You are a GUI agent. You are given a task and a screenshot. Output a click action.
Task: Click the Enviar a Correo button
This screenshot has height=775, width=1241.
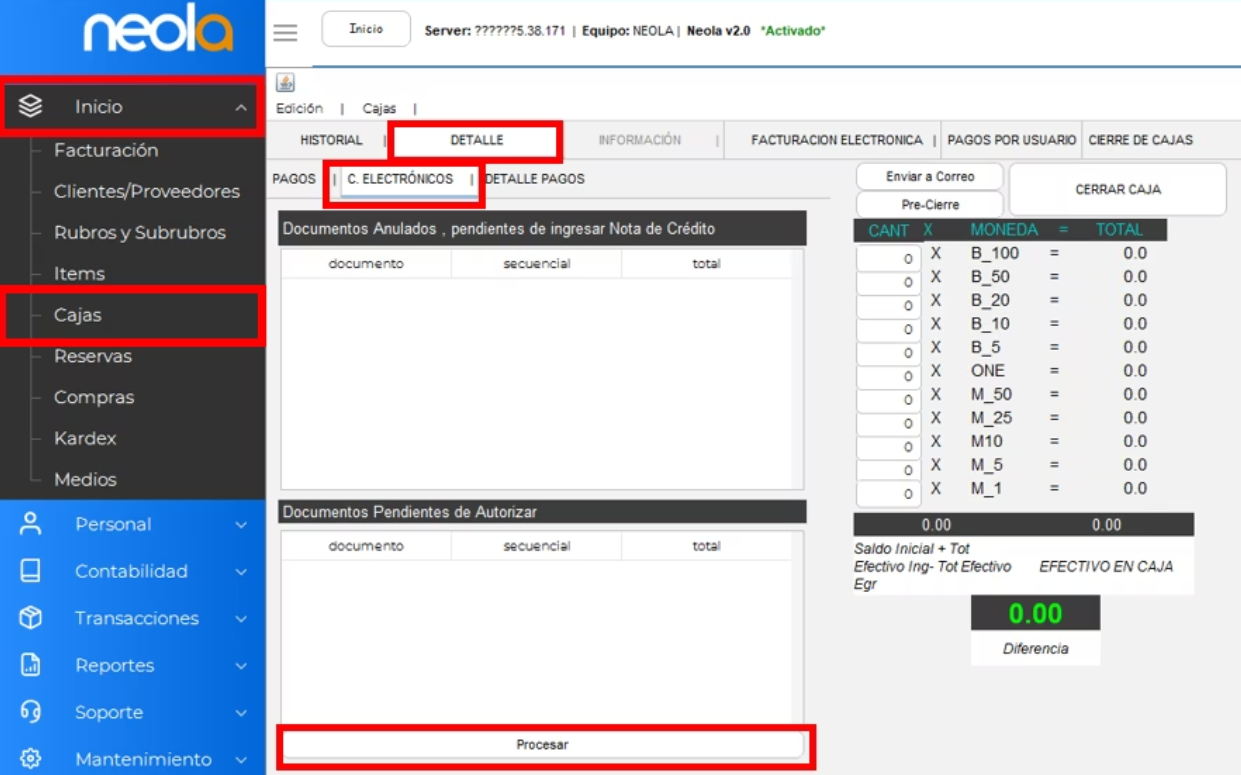[x=929, y=176]
